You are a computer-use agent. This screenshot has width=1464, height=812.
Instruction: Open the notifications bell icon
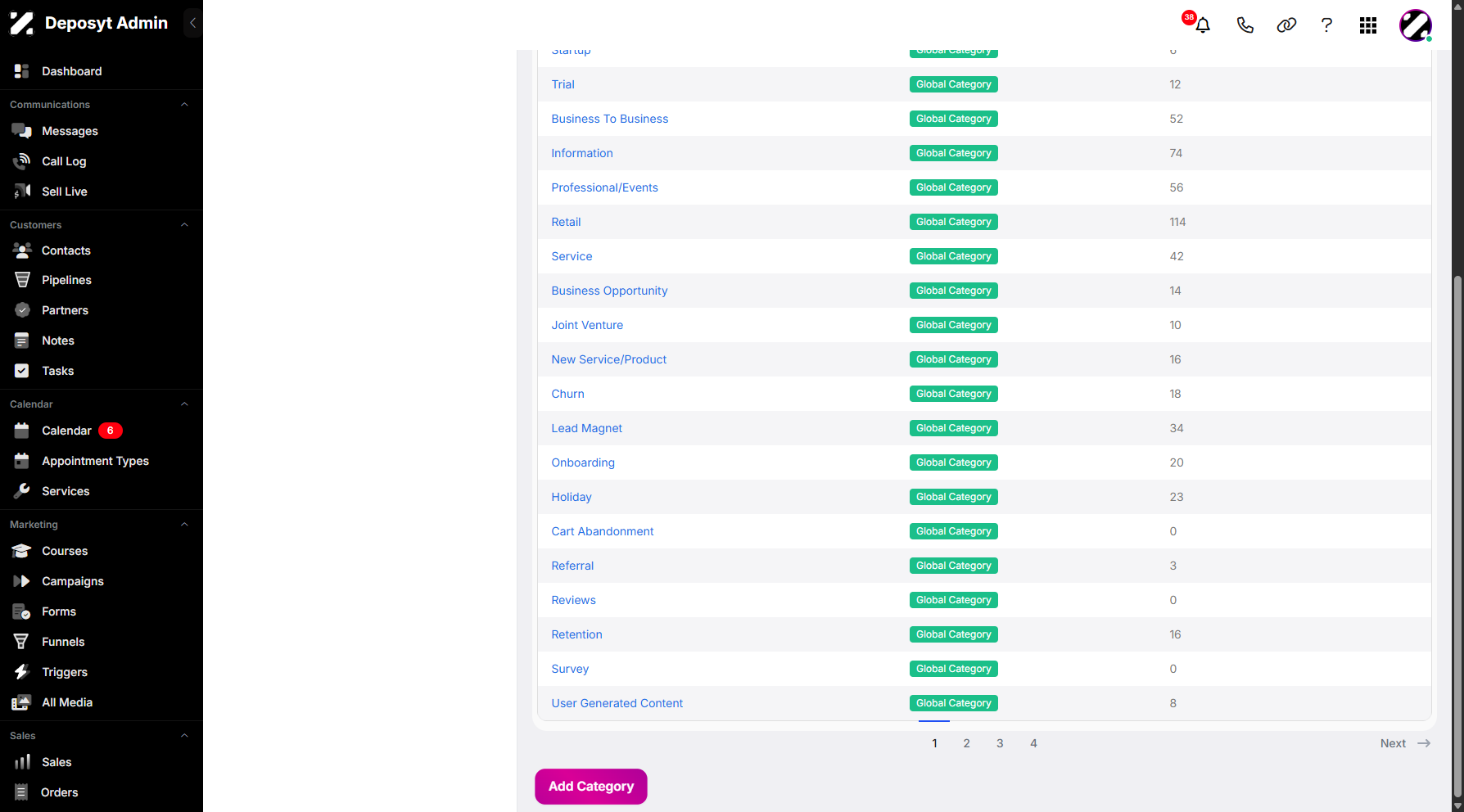1202,25
